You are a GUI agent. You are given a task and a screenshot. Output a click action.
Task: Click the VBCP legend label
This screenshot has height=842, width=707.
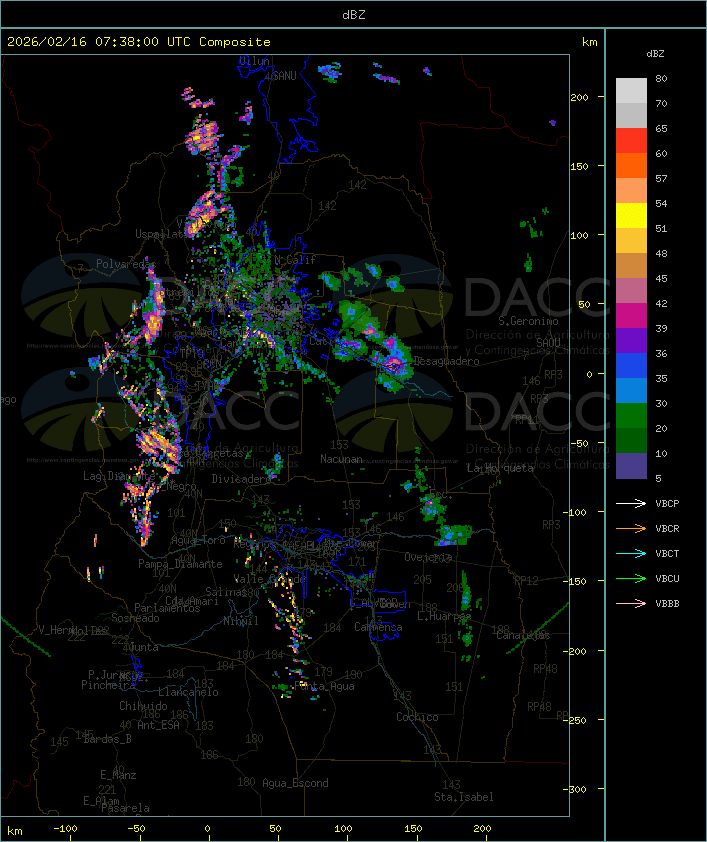click(x=667, y=504)
